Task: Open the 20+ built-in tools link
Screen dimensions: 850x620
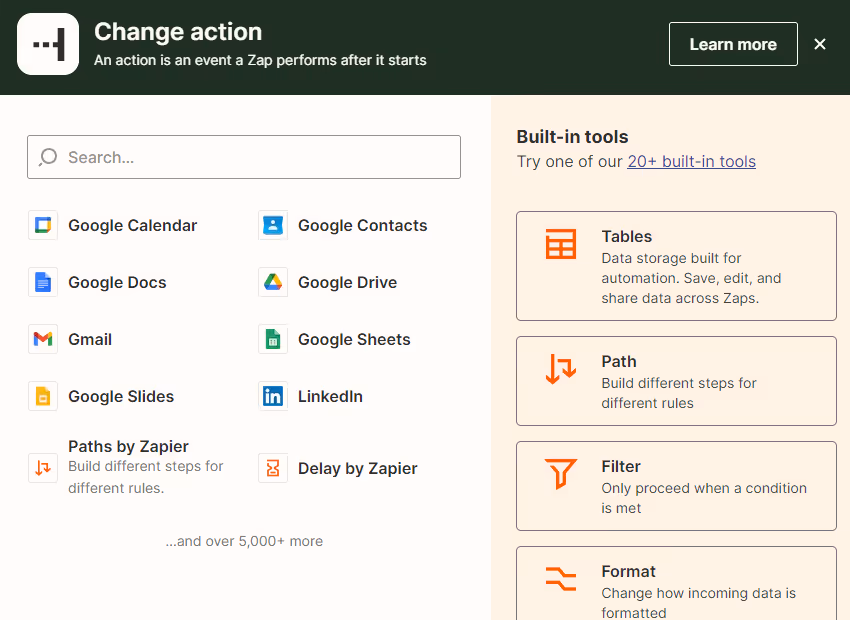Action: [x=691, y=161]
